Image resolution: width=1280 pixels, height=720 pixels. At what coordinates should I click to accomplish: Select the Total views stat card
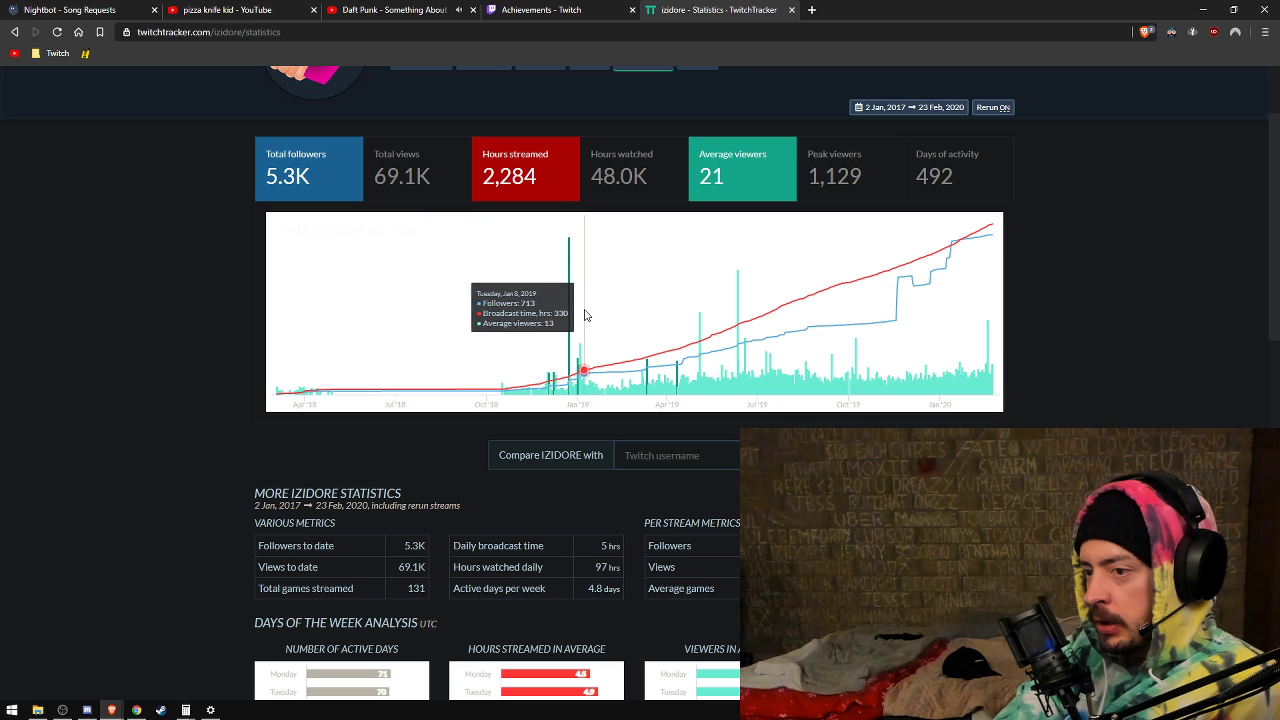coord(417,169)
